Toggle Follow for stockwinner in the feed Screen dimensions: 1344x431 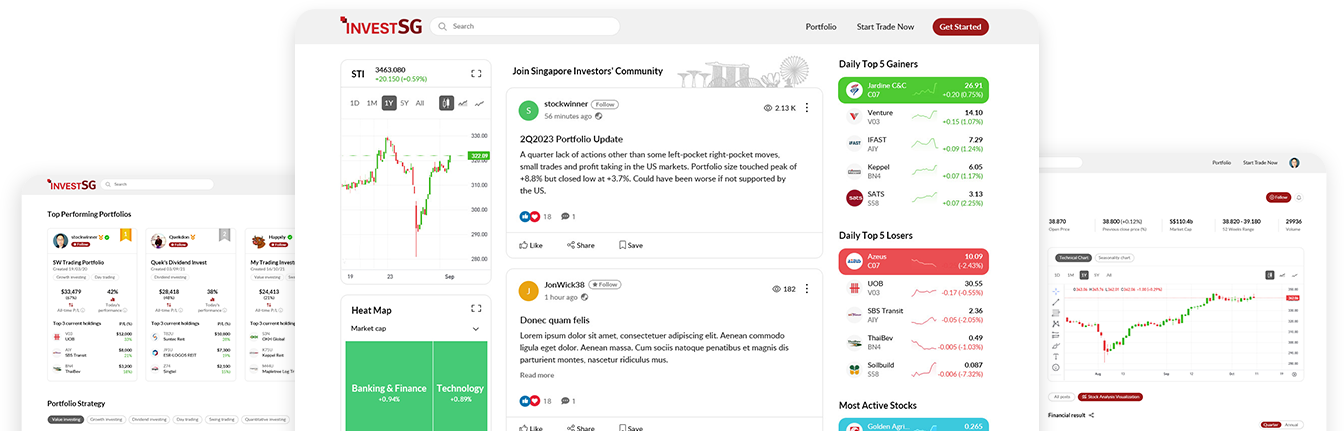pos(604,104)
